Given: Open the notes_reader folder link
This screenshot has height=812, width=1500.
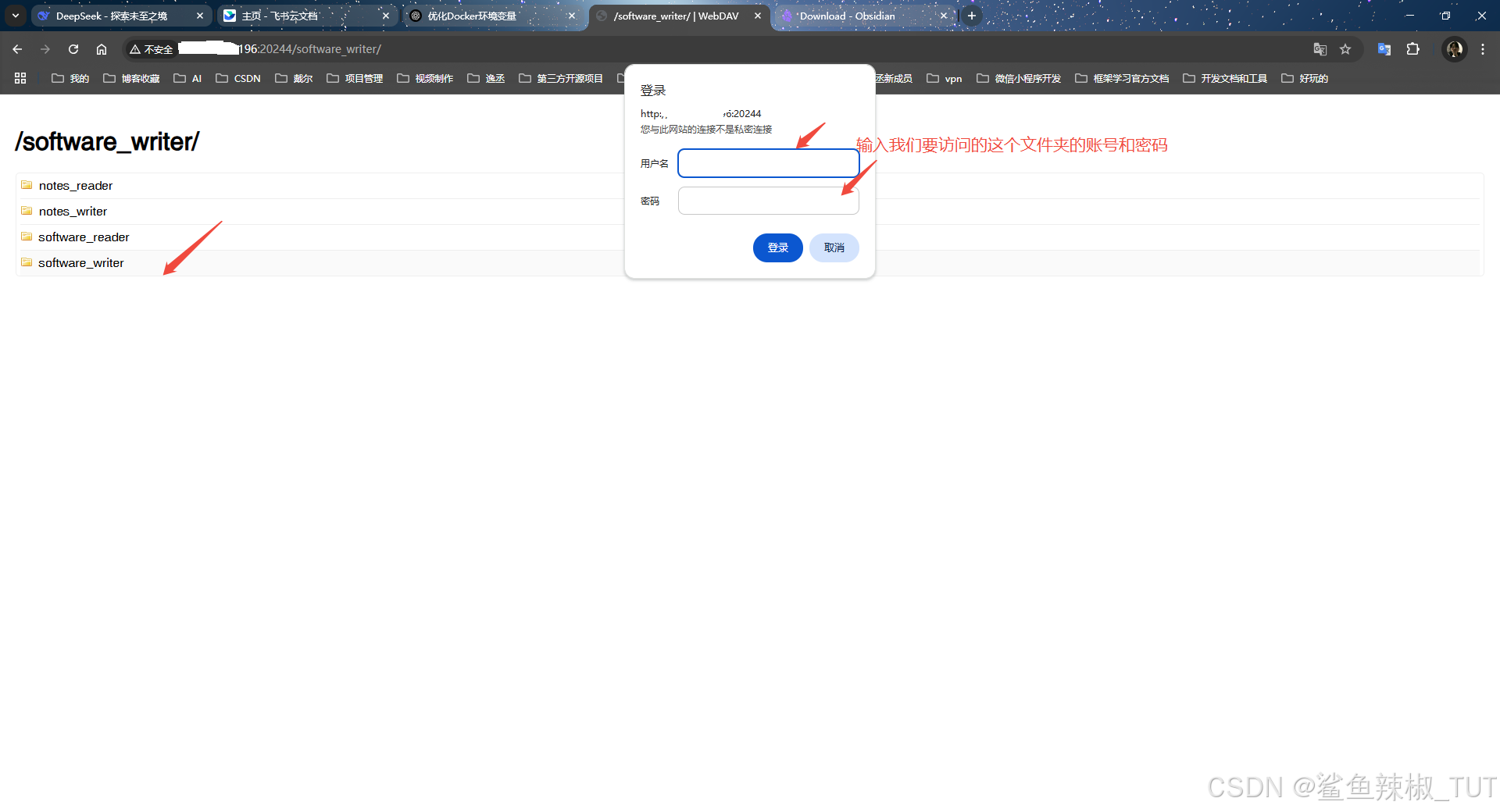Looking at the screenshot, I should pos(75,185).
